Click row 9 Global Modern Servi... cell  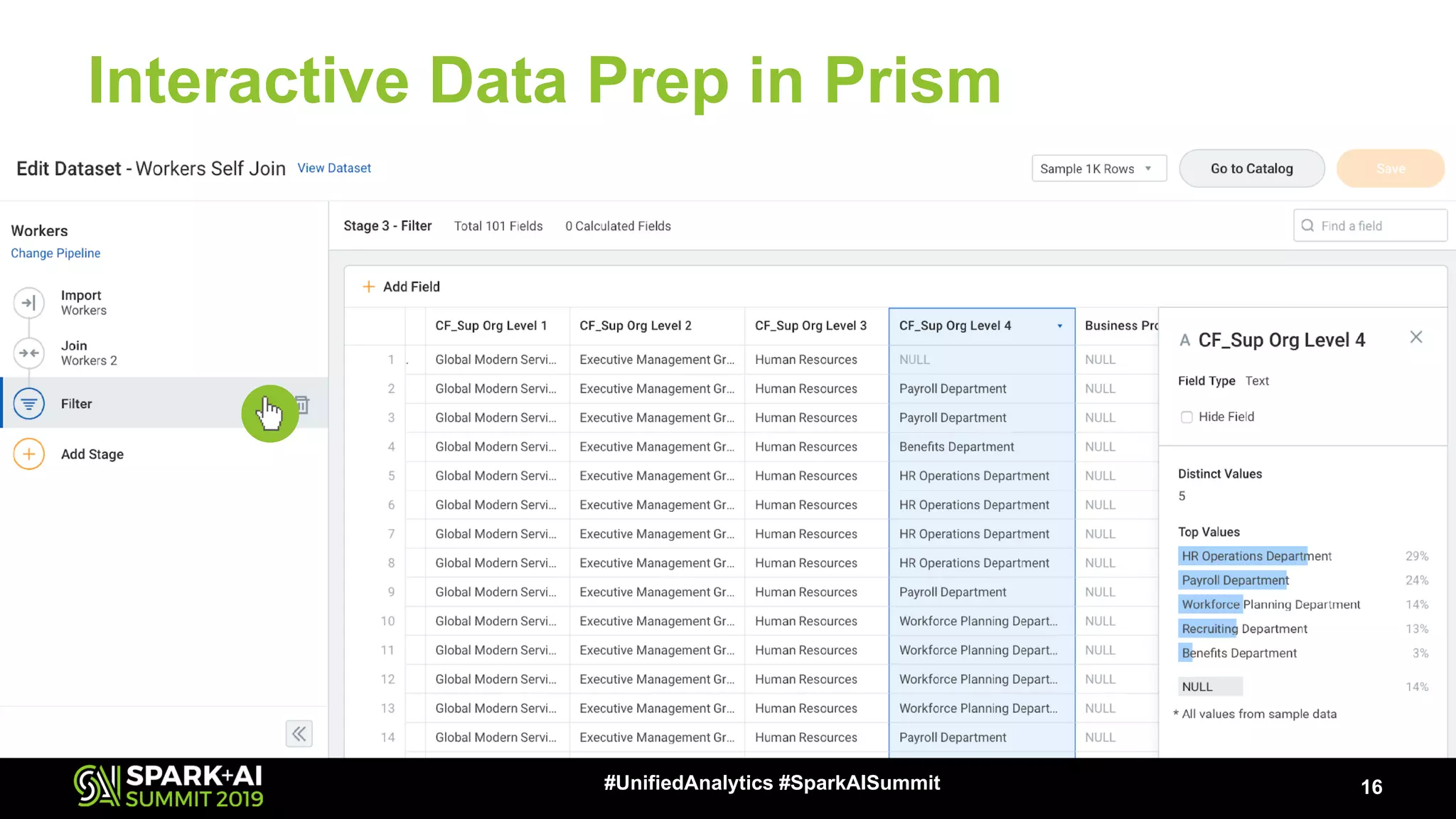point(498,592)
